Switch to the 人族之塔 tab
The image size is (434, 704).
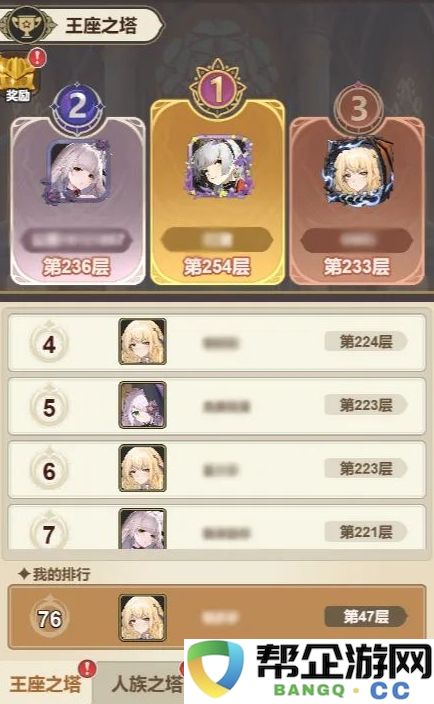(x=146, y=684)
